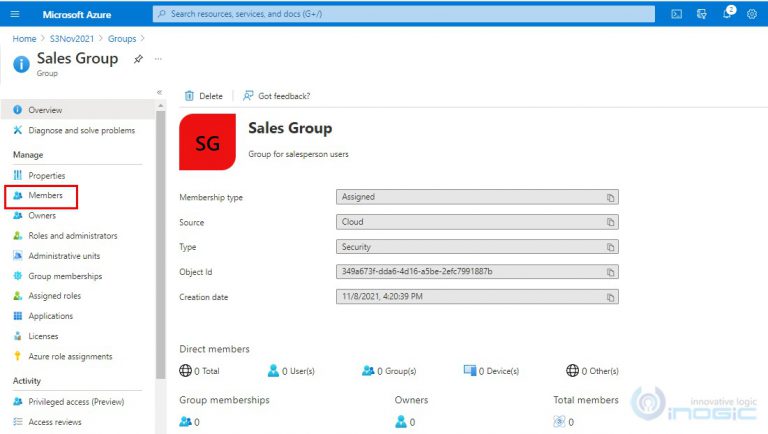Click the Got feedback? button
The width and height of the screenshot is (768, 434).
[276, 96]
